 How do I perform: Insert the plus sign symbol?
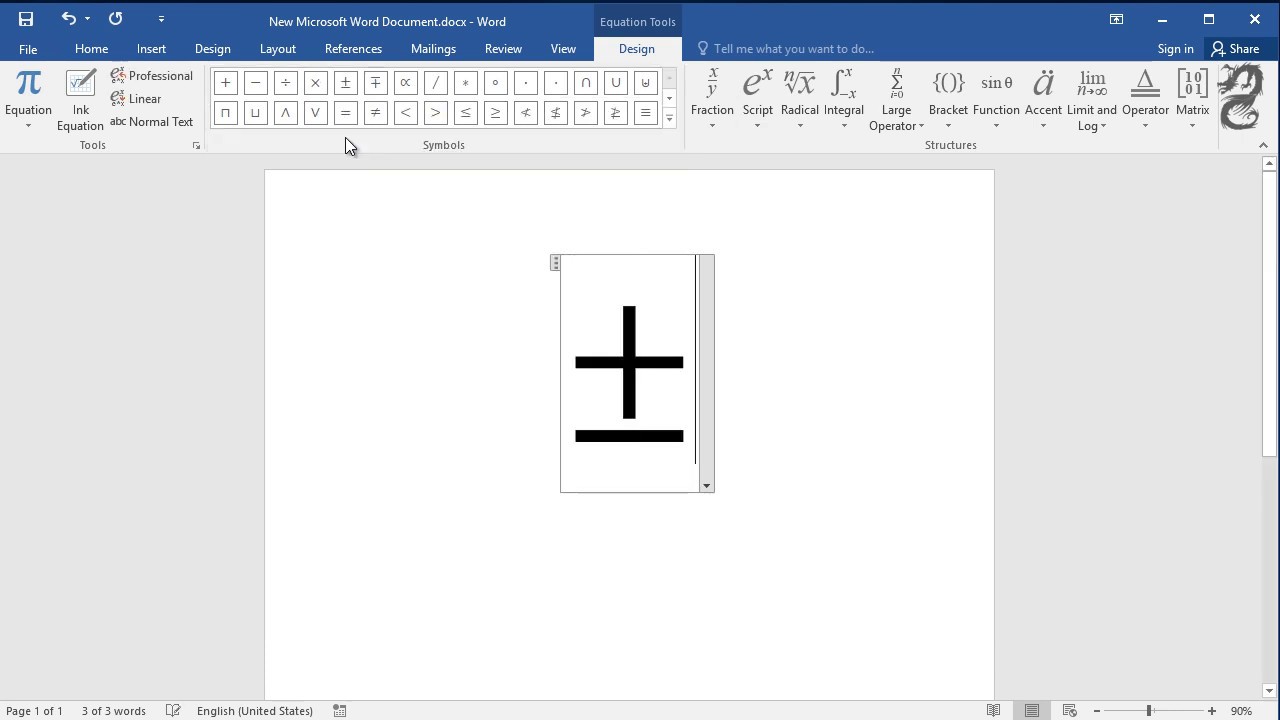[x=226, y=83]
